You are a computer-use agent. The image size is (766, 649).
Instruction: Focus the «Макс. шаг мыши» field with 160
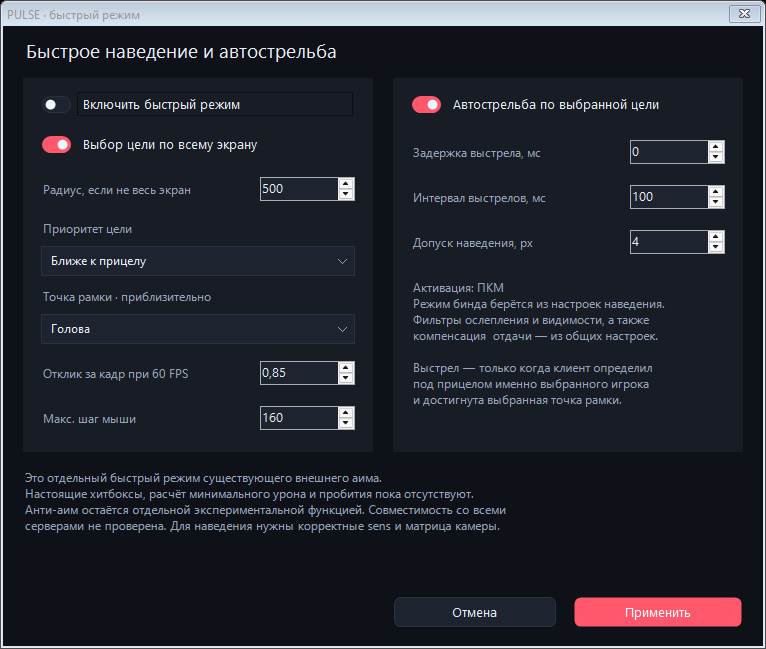pyautogui.click(x=299, y=418)
